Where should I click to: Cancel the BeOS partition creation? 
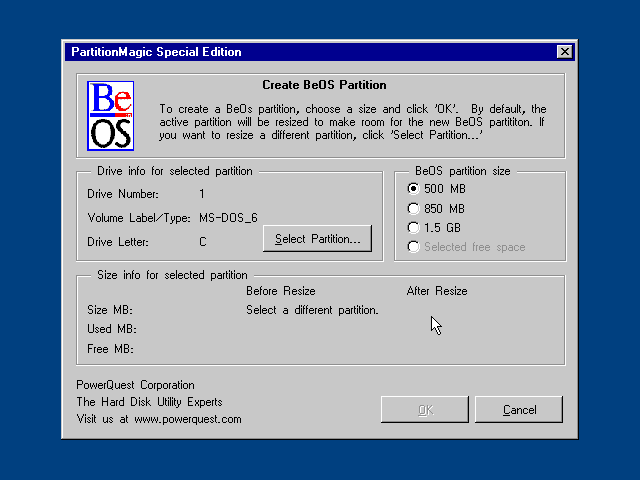click(x=519, y=409)
